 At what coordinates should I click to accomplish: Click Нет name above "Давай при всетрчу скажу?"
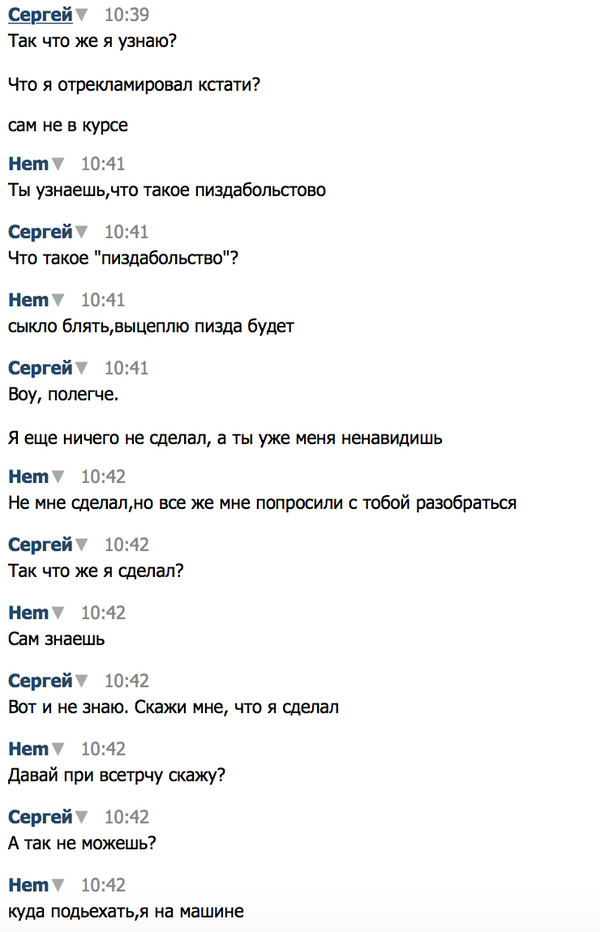pyautogui.click(x=28, y=749)
